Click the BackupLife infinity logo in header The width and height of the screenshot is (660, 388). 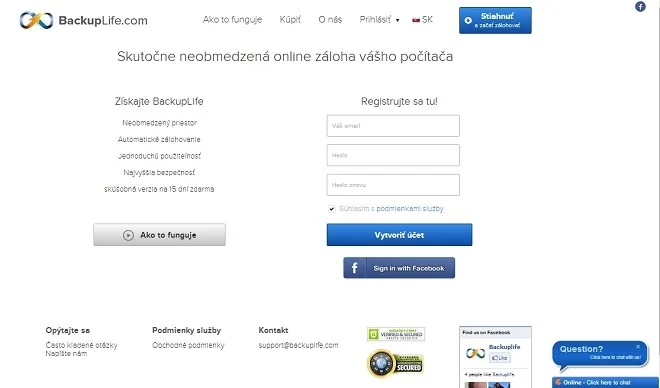37,20
